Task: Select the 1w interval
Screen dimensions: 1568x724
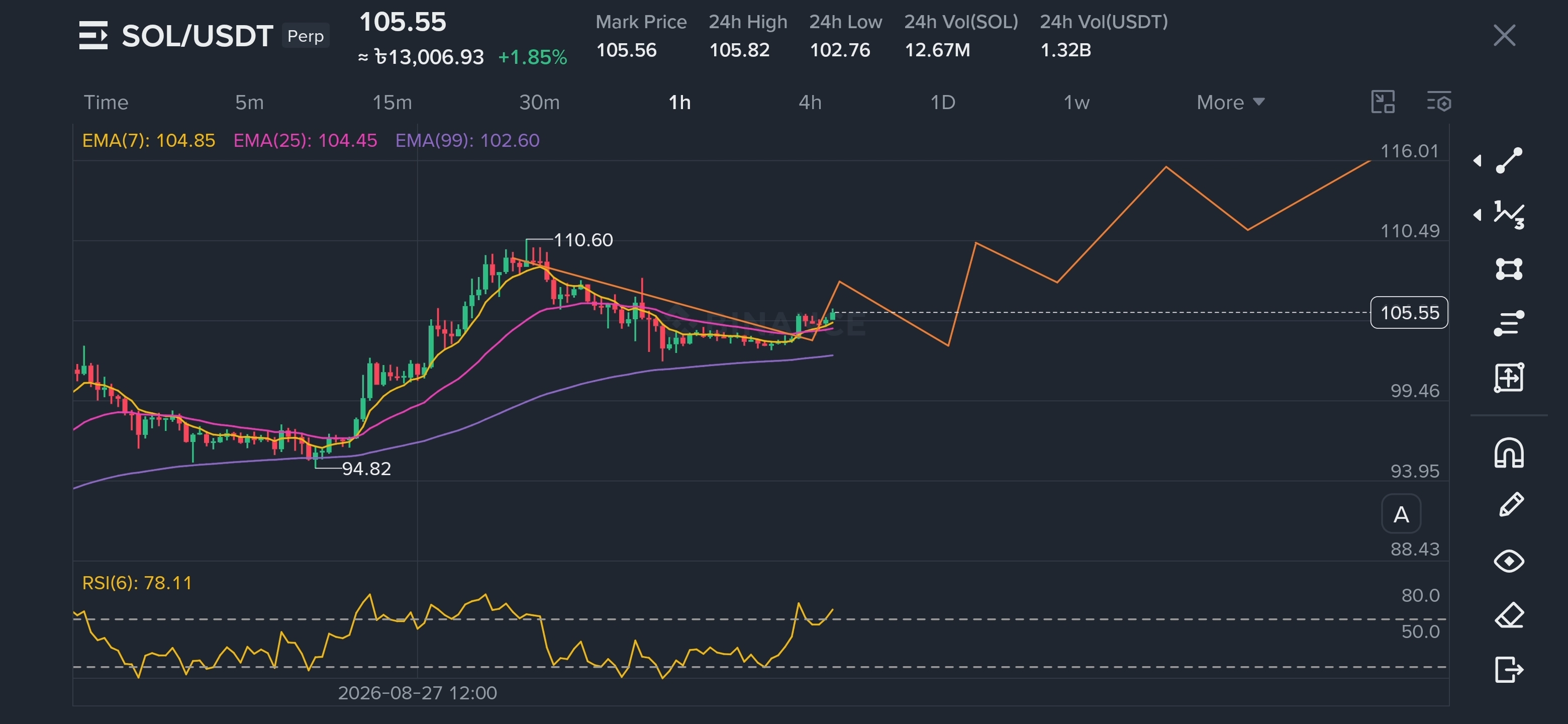Action: (x=1076, y=102)
